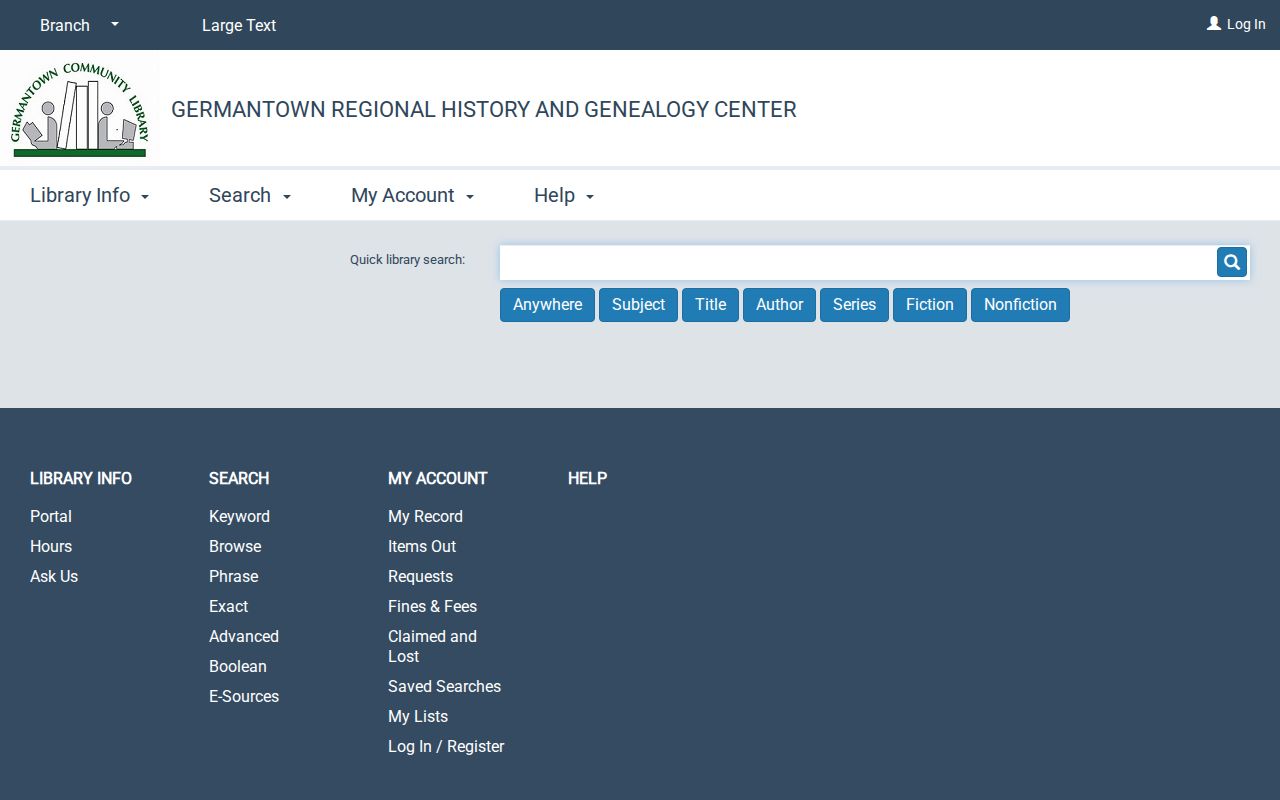
Task: Expand the Search navigation menu
Action: [250, 195]
